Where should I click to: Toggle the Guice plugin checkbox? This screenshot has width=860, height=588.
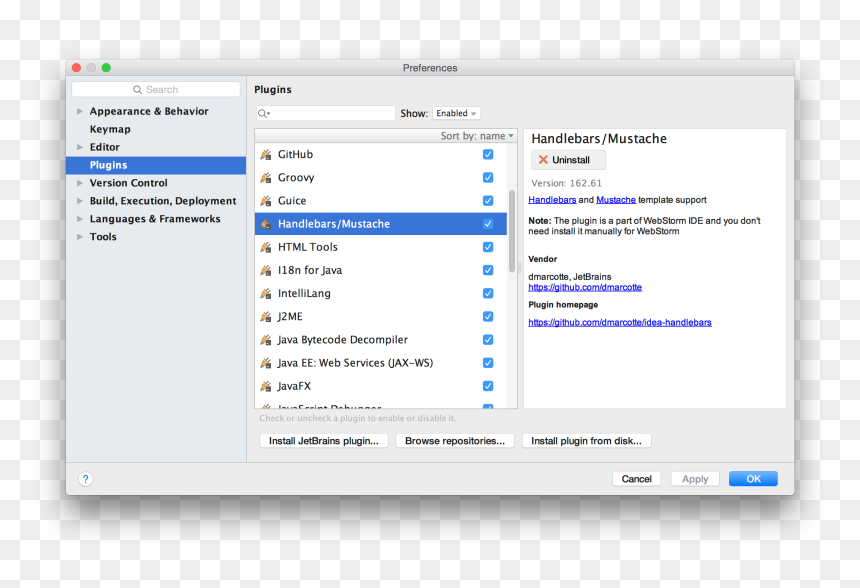[x=488, y=201]
